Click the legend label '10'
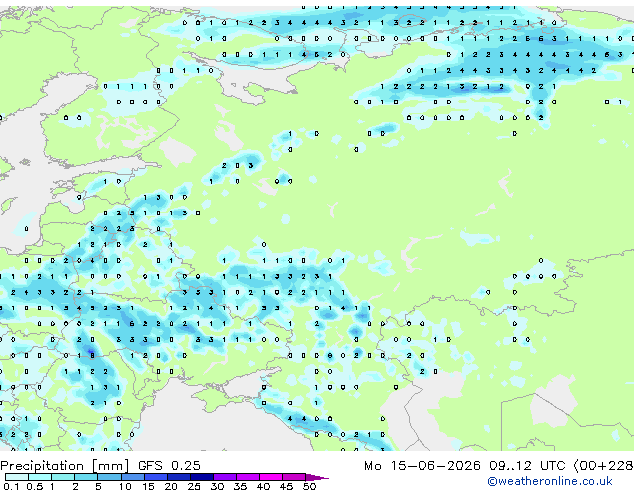 [125, 486]
